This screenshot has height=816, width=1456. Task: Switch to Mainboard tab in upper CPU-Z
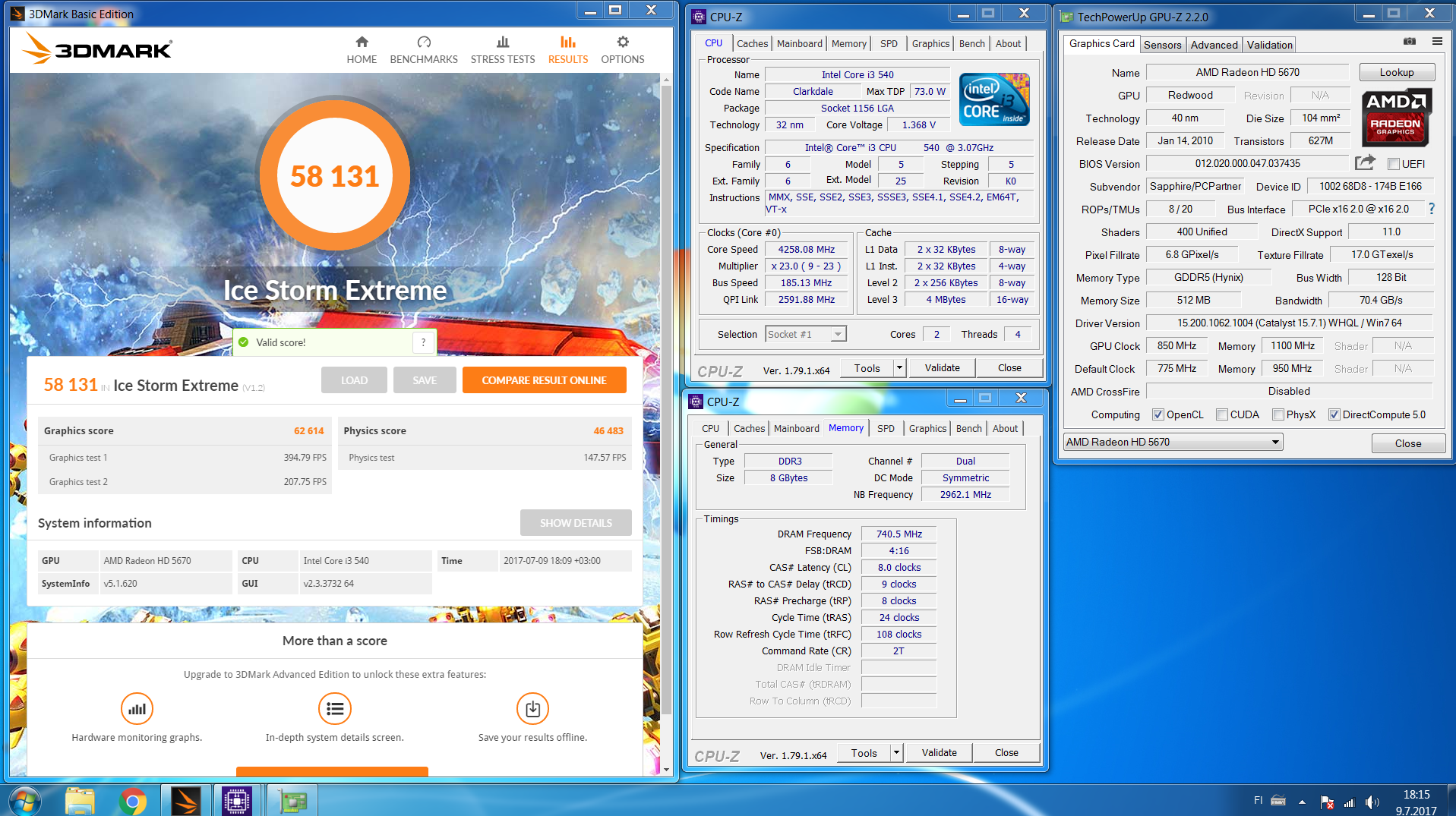[x=799, y=44]
